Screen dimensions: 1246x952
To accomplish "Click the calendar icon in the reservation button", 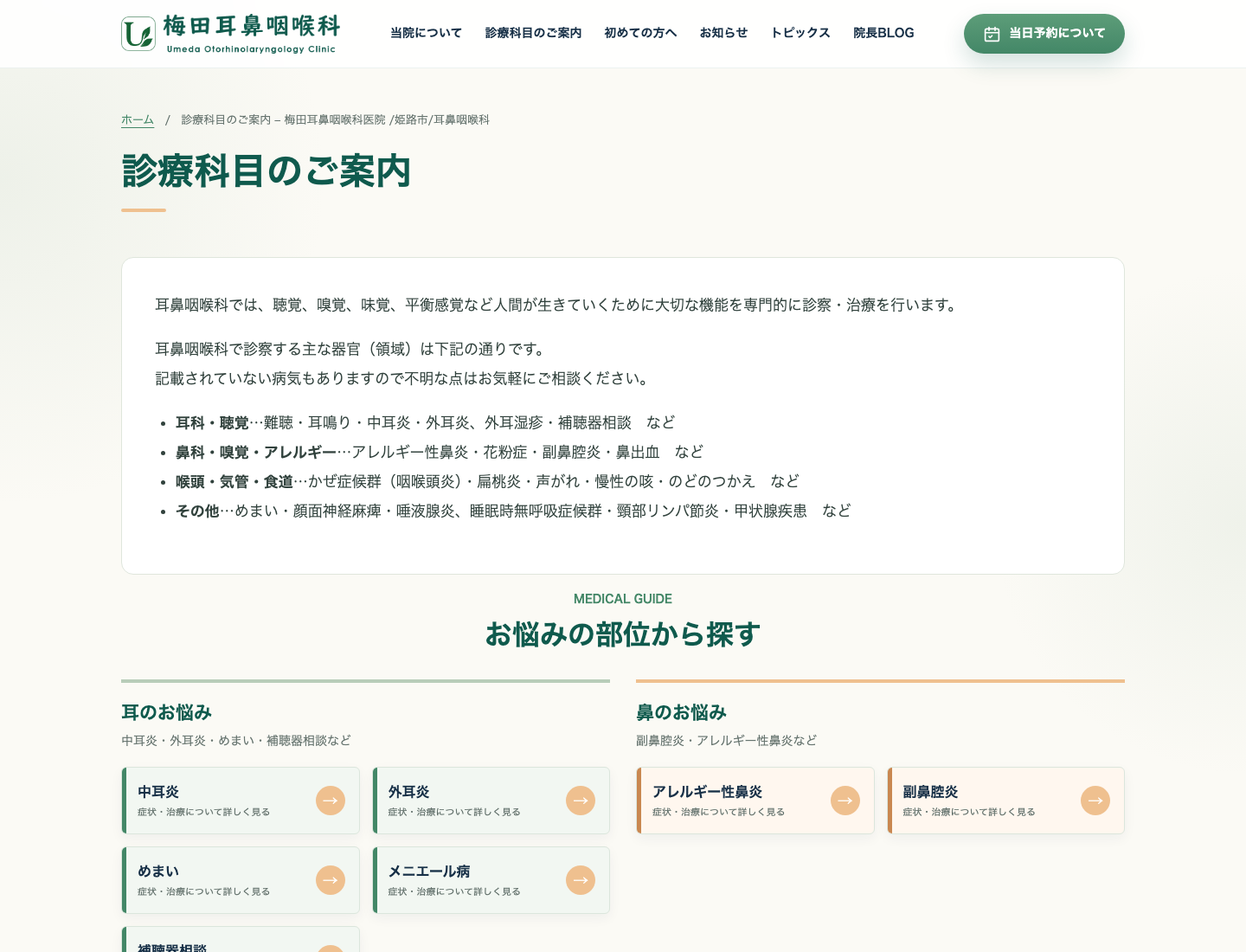I will pos(992,34).
